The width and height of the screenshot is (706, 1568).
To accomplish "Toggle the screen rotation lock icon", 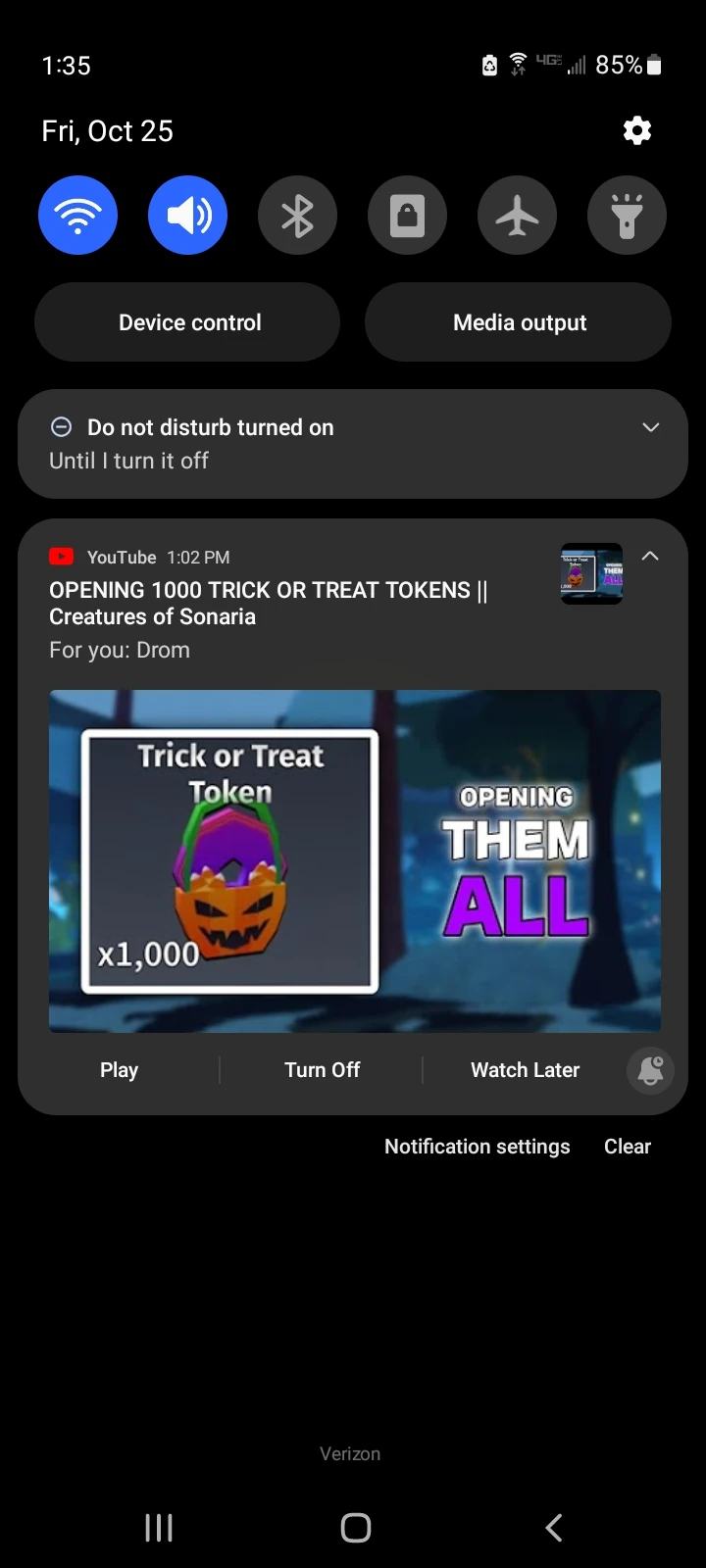I will [408, 216].
